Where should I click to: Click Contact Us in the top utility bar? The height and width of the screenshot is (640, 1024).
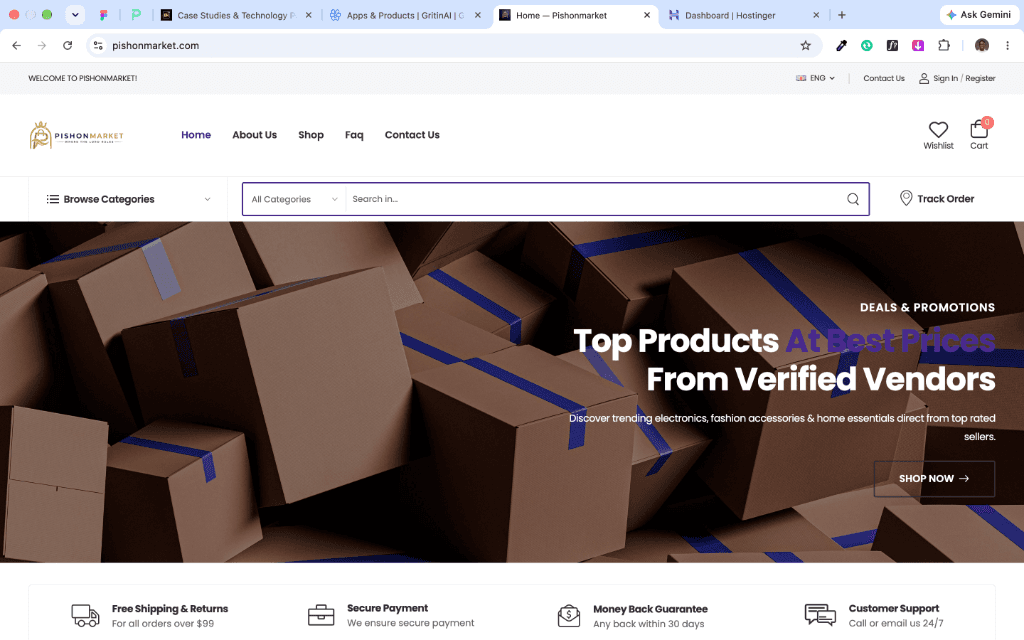coord(884,78)
